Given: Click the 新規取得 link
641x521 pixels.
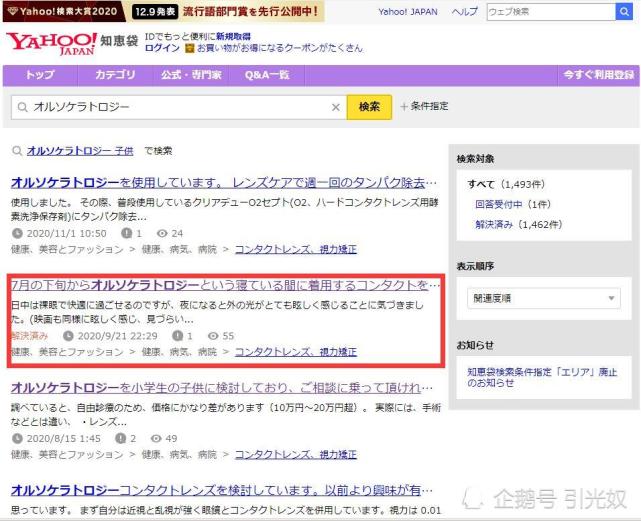Looking at the screenshot, I should 233,36.
